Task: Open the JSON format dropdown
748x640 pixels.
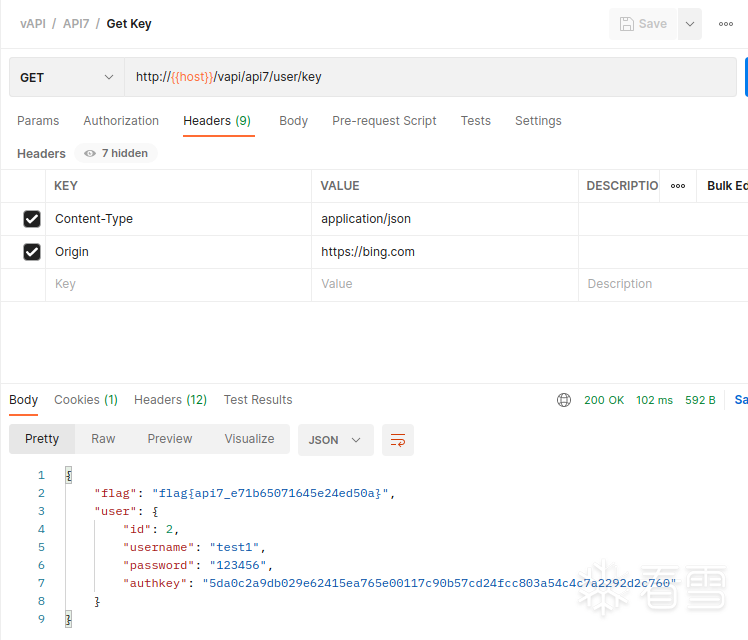Action: [x=335, y=440]
